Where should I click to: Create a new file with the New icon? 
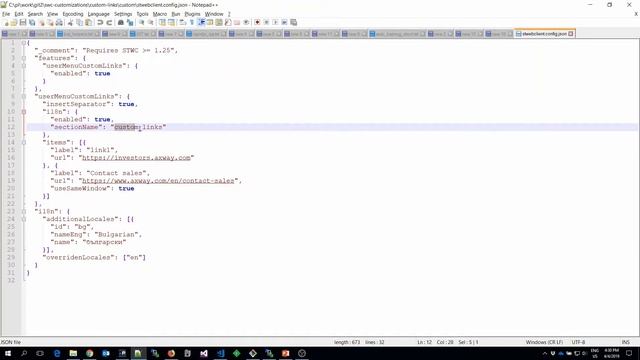[6, 22]
